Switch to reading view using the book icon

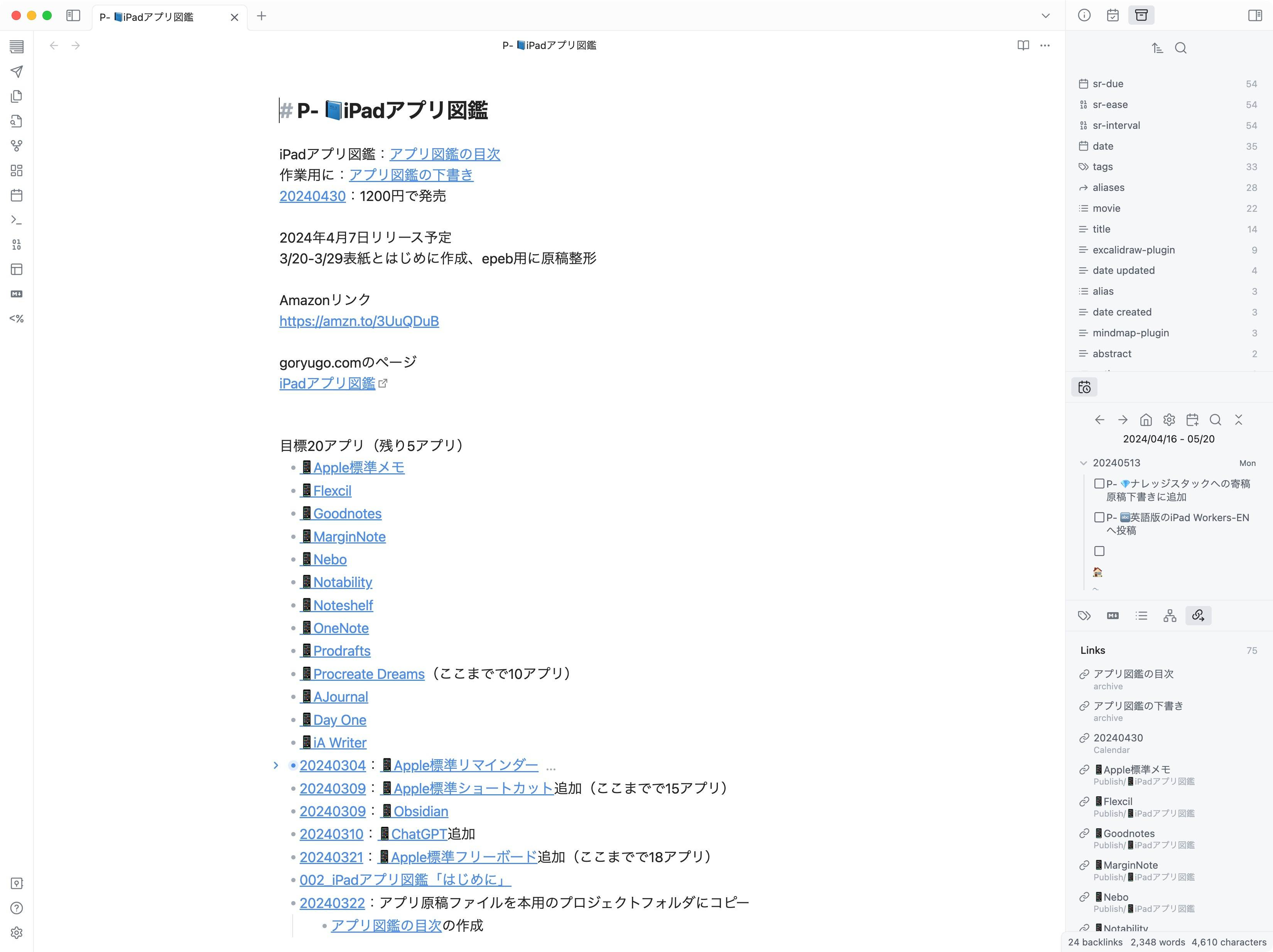pyautogui.click(x=1023, y=46)
